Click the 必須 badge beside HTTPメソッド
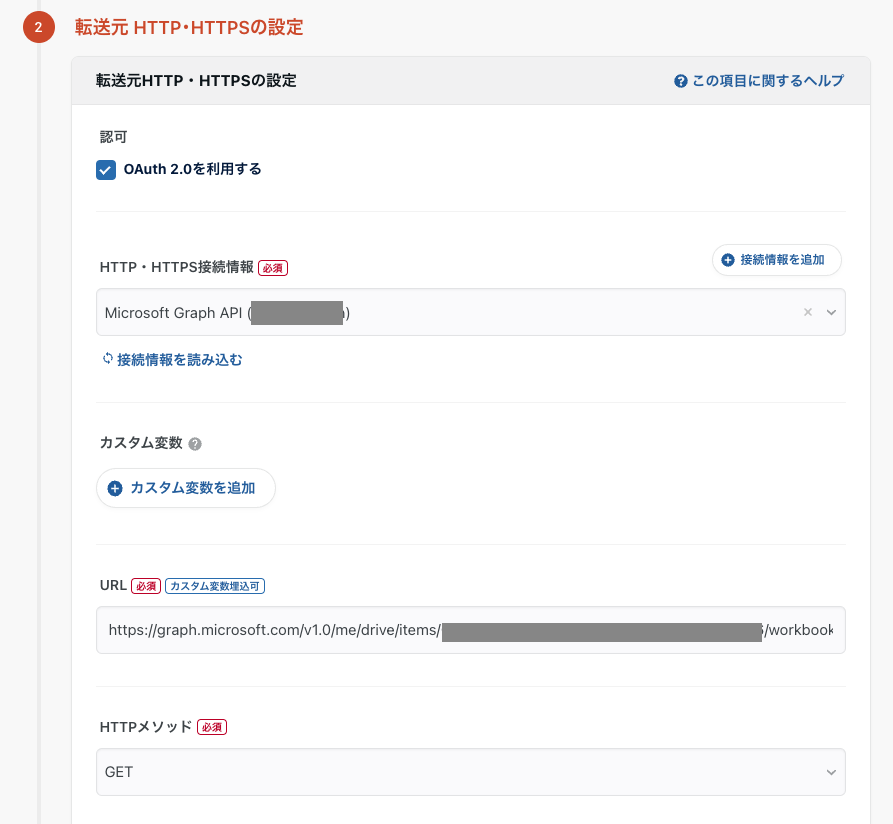The image size is (893, 824). coord(212,727)
